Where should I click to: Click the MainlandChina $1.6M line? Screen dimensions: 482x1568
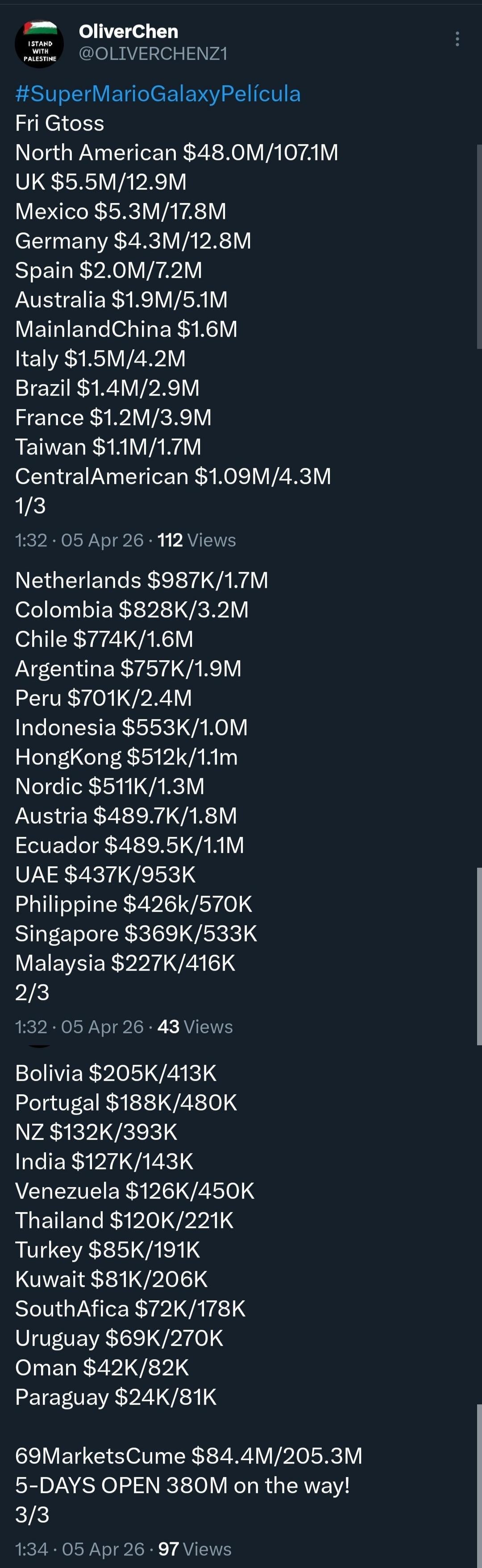coord(126,329)
